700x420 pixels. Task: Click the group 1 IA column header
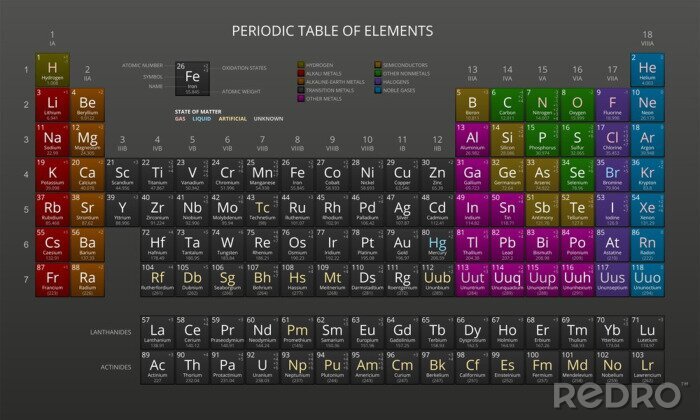point(52,38)
